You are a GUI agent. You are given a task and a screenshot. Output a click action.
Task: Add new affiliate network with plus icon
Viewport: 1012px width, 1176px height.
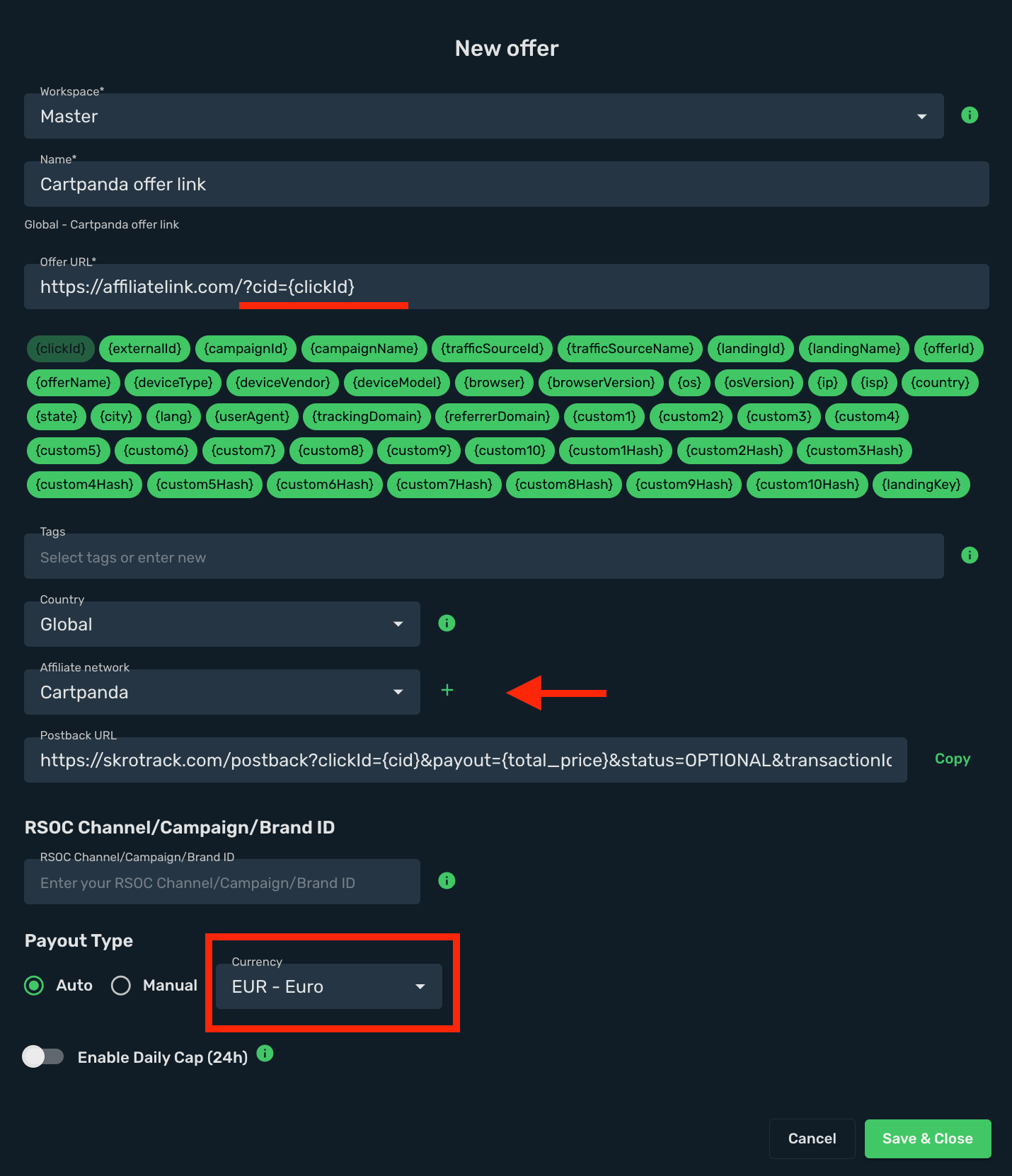447,690
